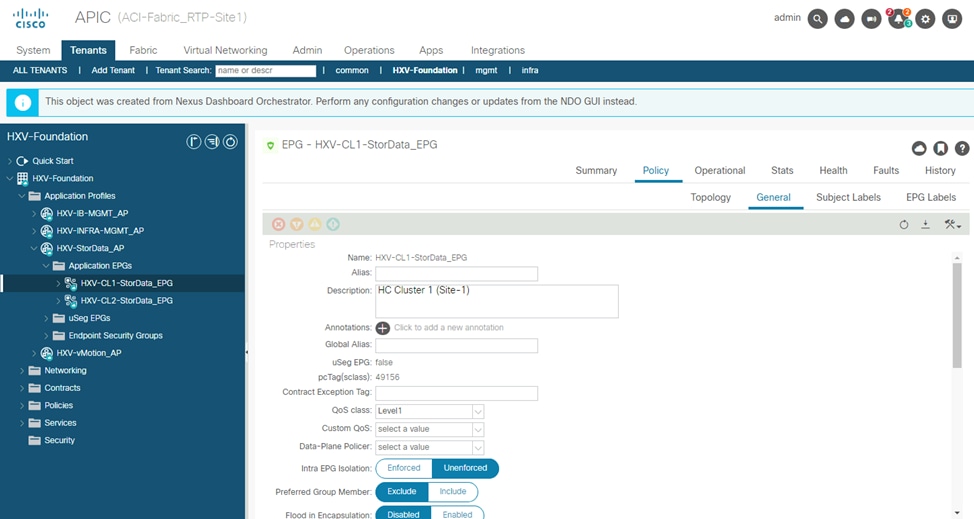The width and height of the screenshot is (974, 519).
Task: Open the feedback megaphone icon in header
Action: 871,19
